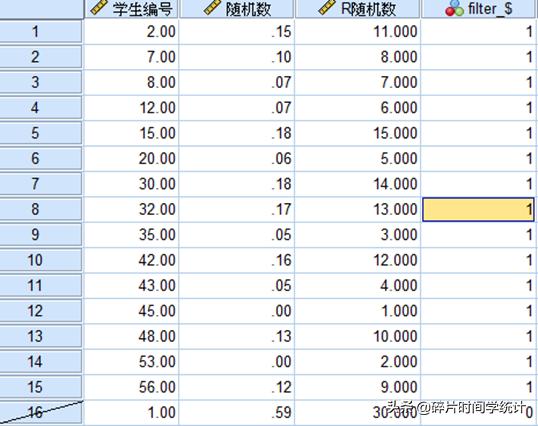Click rank cell 8.000
The height and width of the screenshot is (426, 538).
[x=358, y=57]
